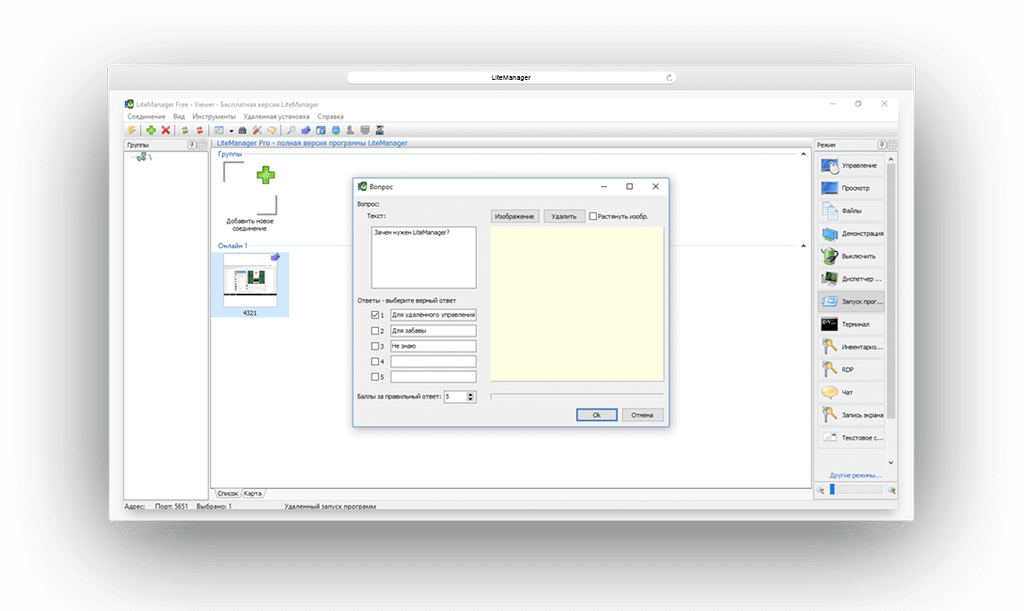Check answer 4 checkbox

[375, 361]
